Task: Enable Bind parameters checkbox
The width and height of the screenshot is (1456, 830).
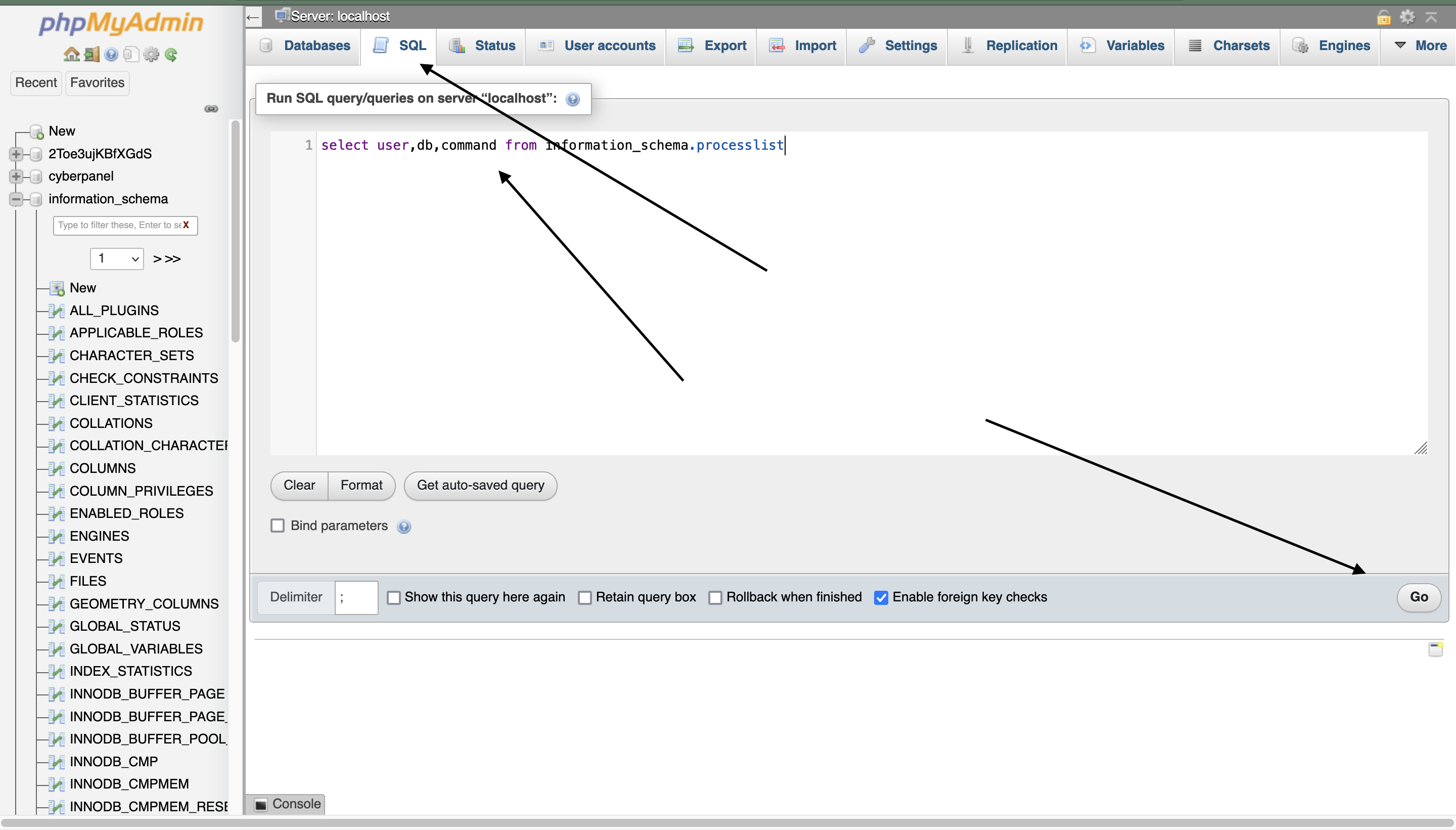Action: 278,526
